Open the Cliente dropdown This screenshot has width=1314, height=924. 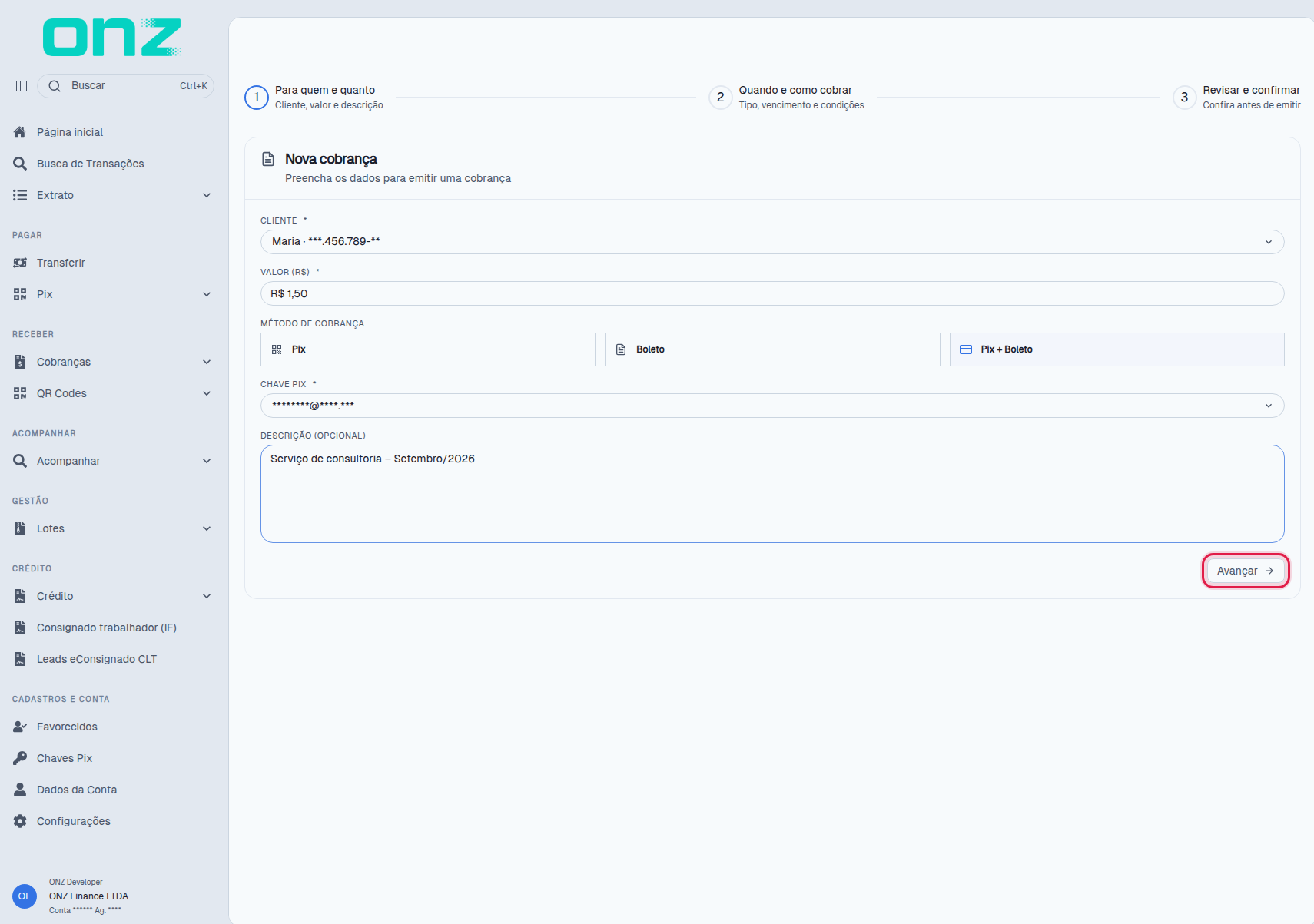(772, 242)
